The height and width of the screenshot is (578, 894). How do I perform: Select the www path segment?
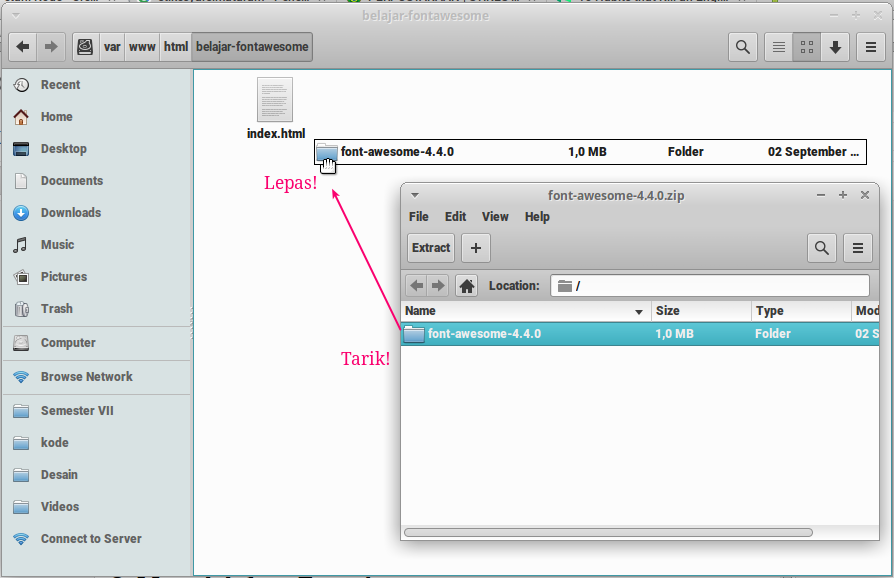pos(142,47)
